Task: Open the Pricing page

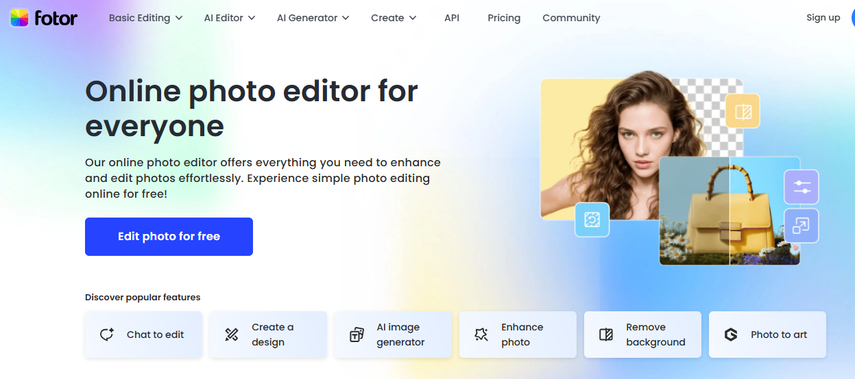Action: point(504,18)
